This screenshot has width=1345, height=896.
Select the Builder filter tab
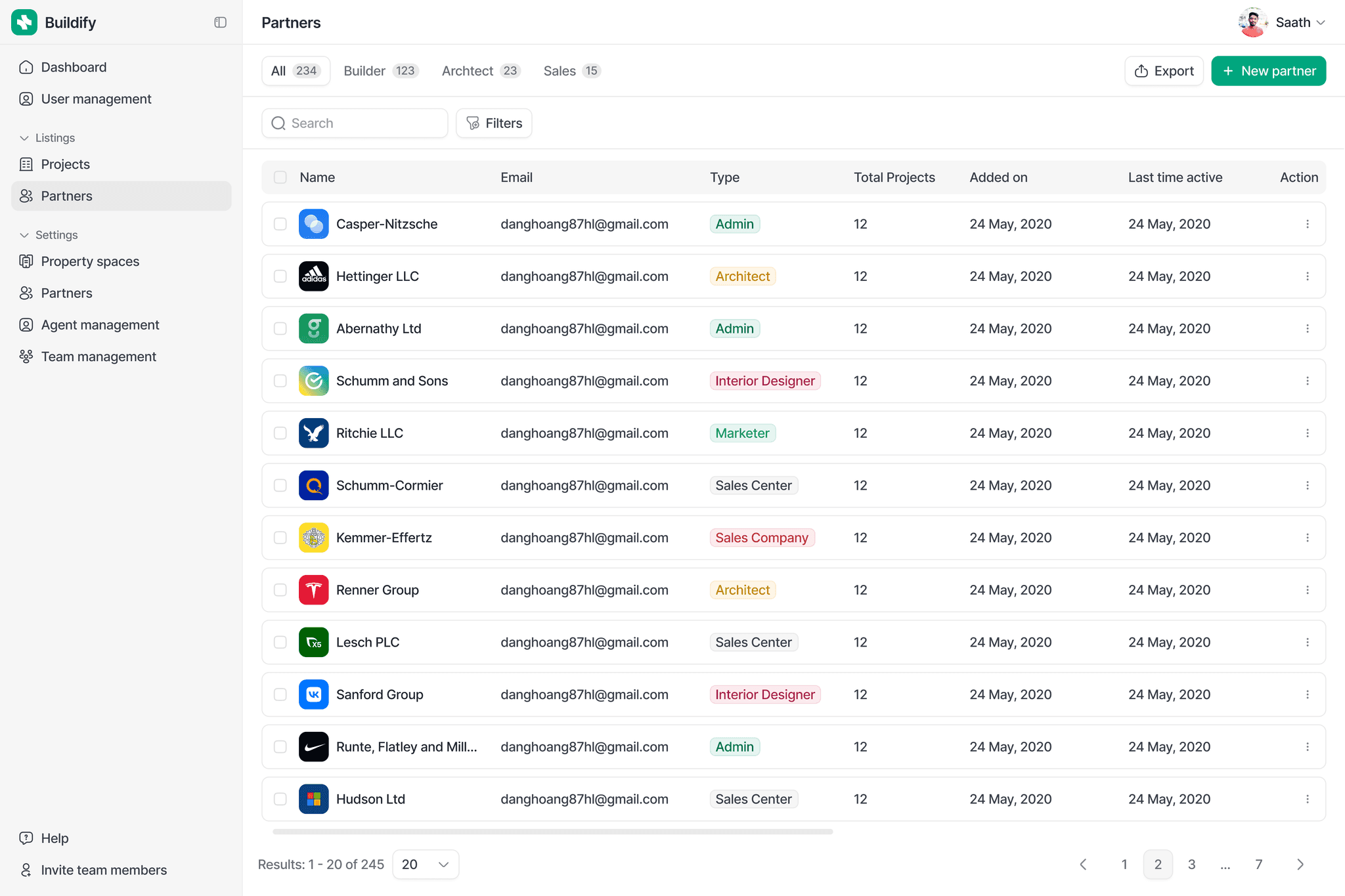380,70
